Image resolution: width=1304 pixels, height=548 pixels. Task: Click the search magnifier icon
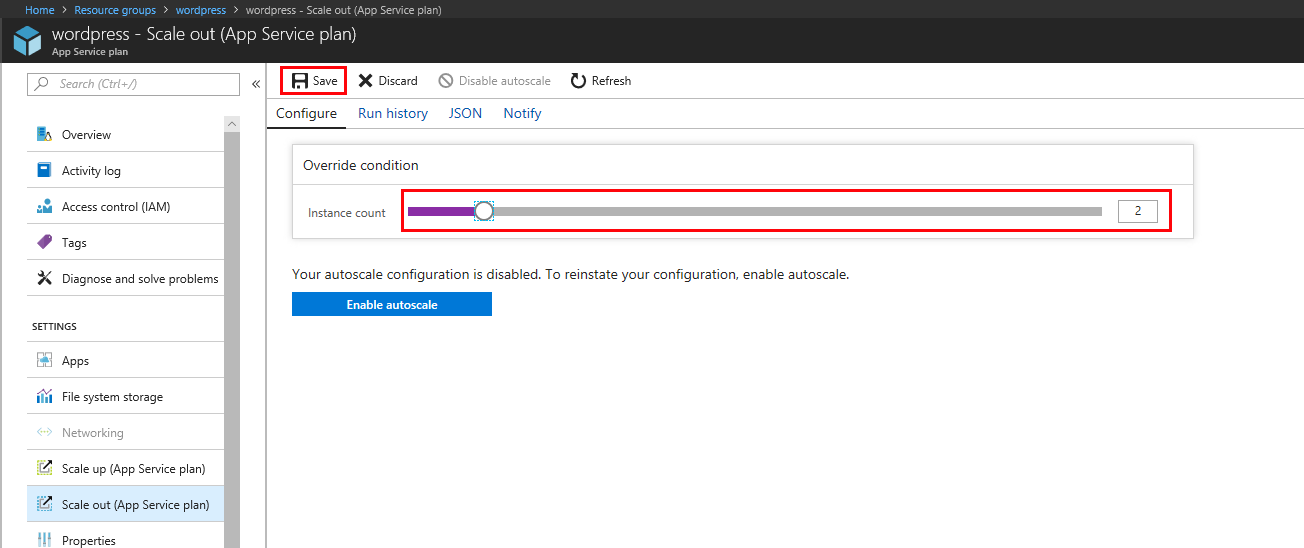[42, 84]
